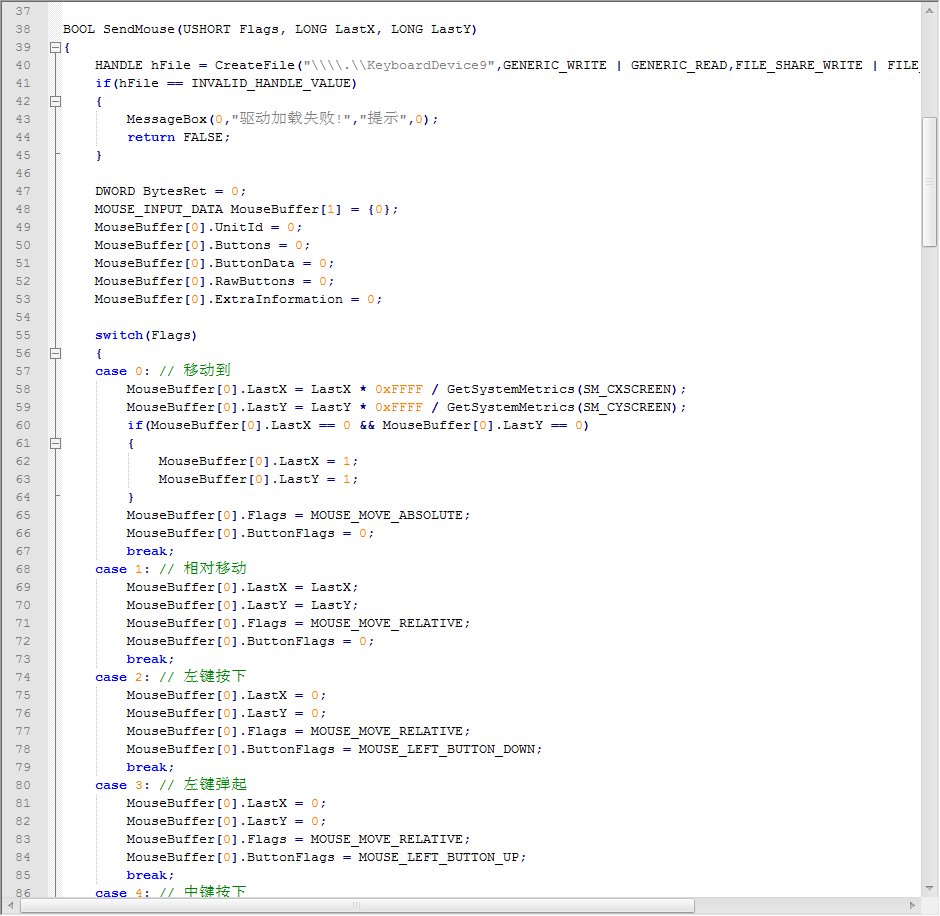Click the vertical scrollbar thumb

(x=929, y=180)
